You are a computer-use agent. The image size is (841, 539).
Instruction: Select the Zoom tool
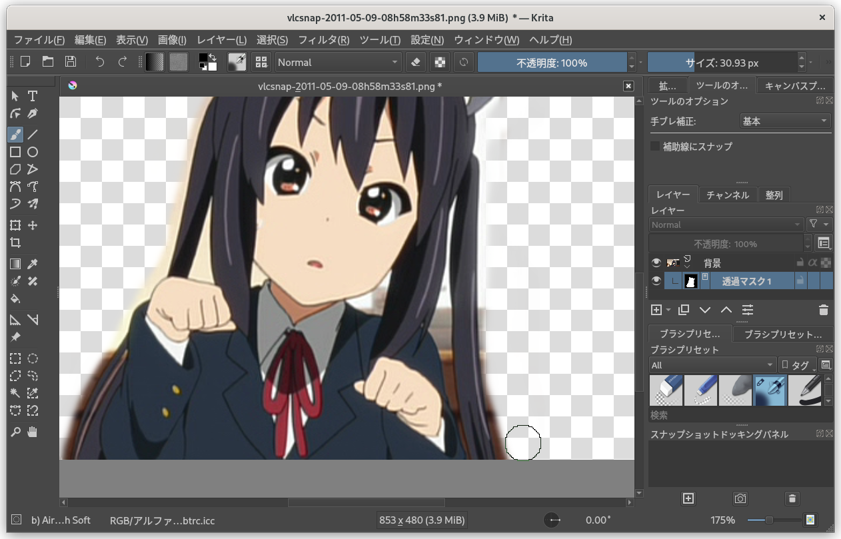15,432
